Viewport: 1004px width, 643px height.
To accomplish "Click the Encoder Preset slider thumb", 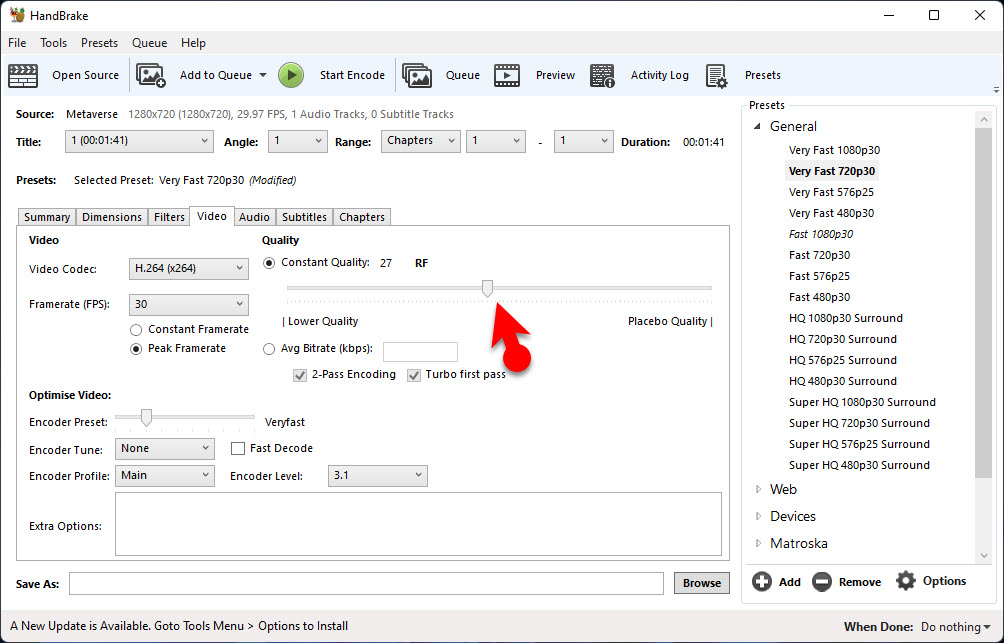I will coord(147,418).
